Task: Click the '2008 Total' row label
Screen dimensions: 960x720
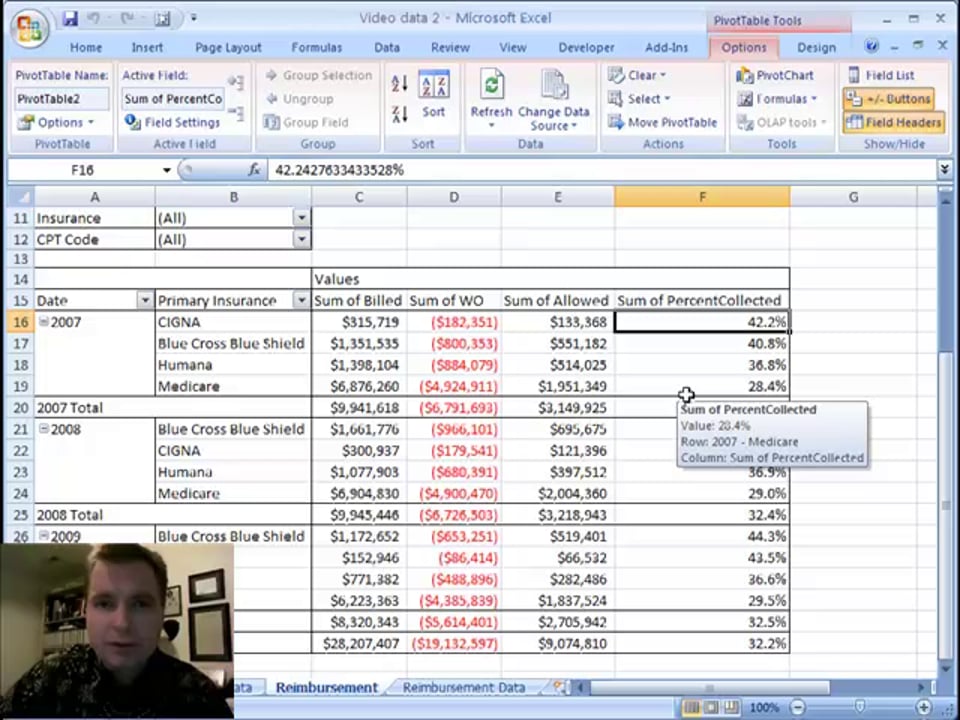Action: pyautogui.click(x=70, y=515)
